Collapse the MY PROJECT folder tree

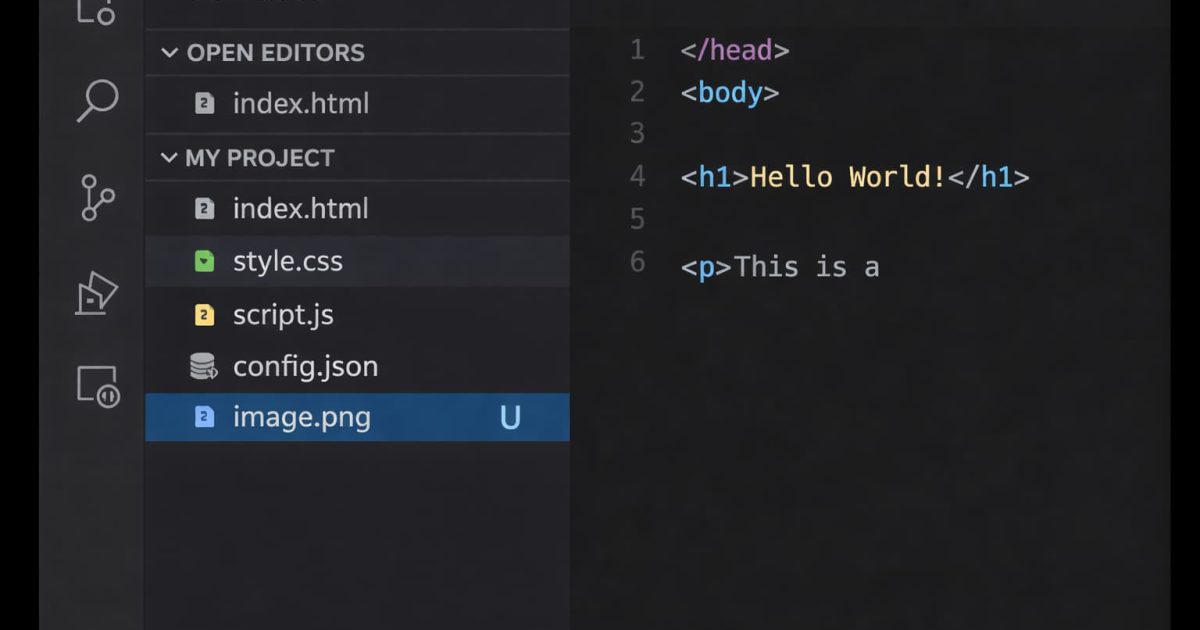pyautogui.click(x=168, y=157)
